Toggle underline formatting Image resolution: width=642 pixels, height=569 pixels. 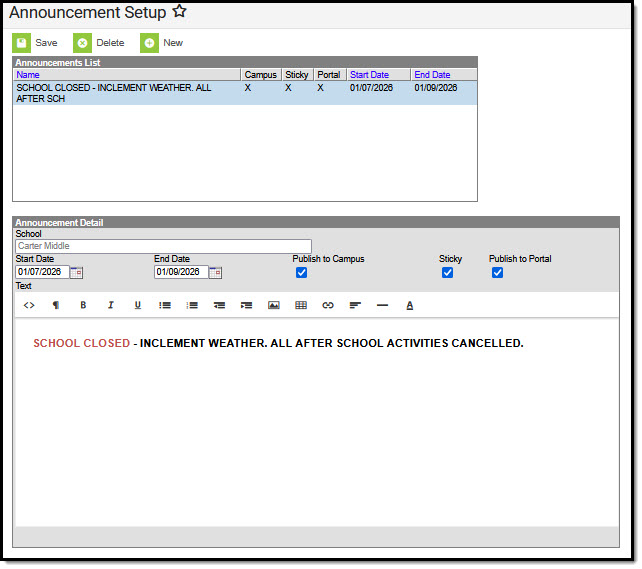tap(138, 305)
